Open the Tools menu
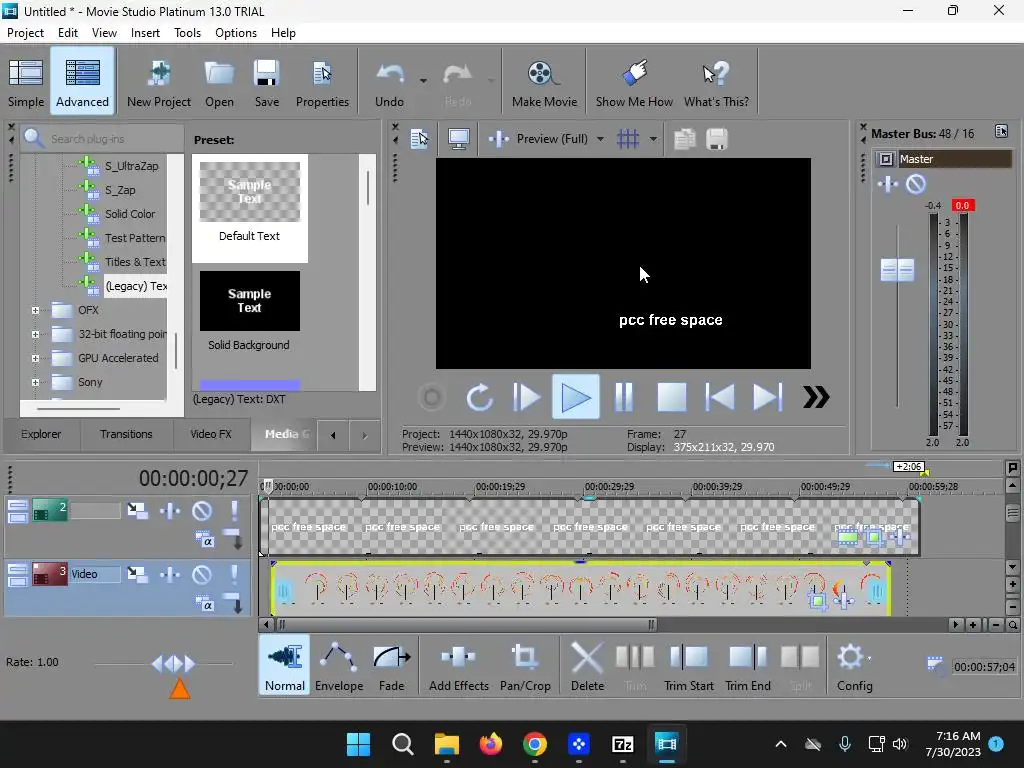Viewport: 1024px width, 768px height. pos(187,33)
